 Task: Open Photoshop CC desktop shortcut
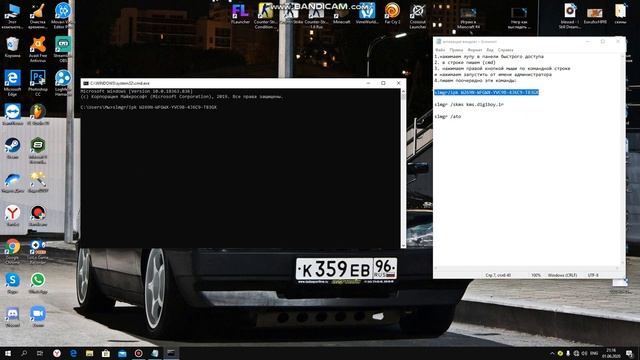[x=38, y=83]
